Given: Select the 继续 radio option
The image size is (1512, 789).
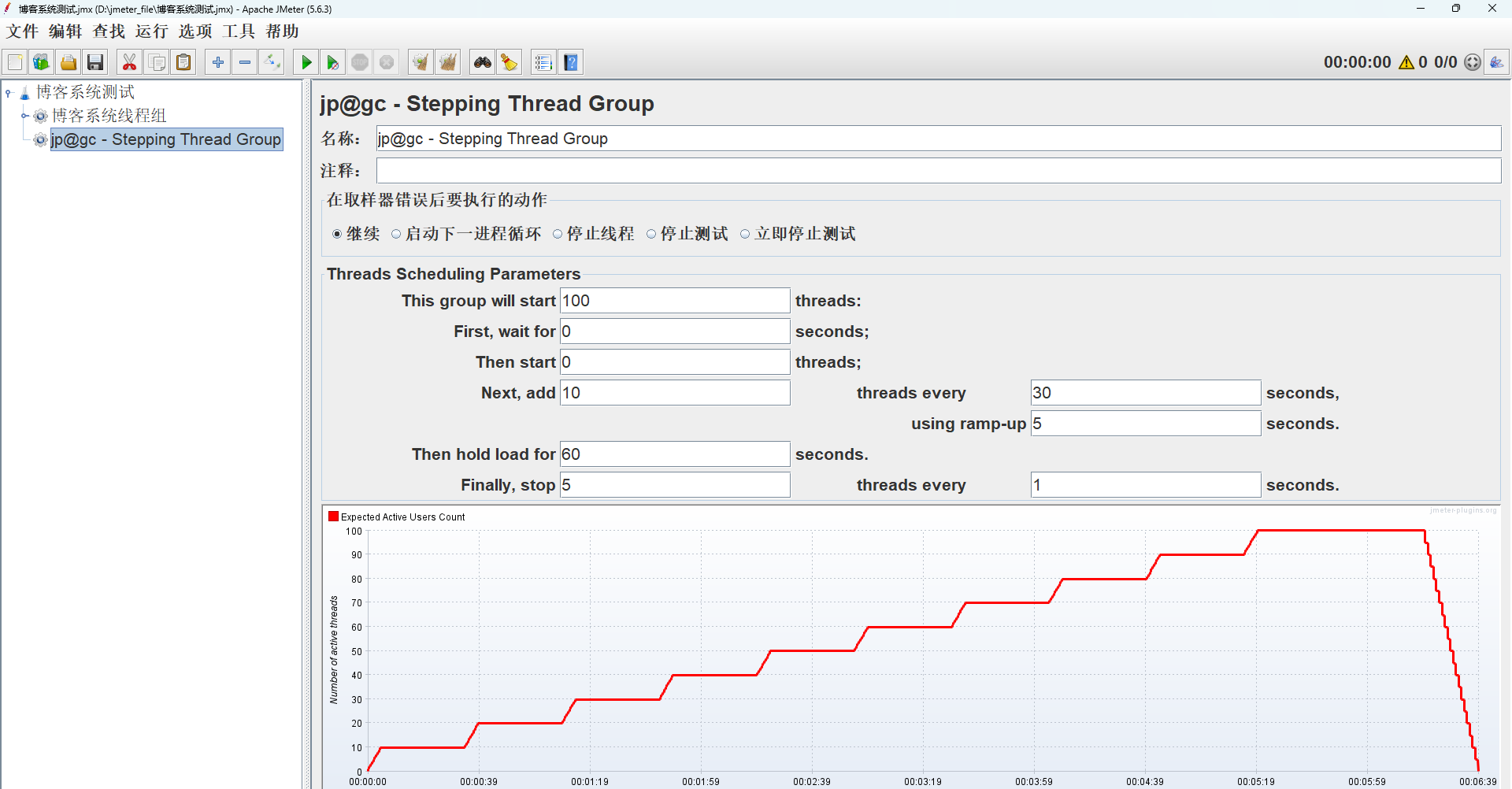Looking at the screenshot, I should tap(337, 234).
